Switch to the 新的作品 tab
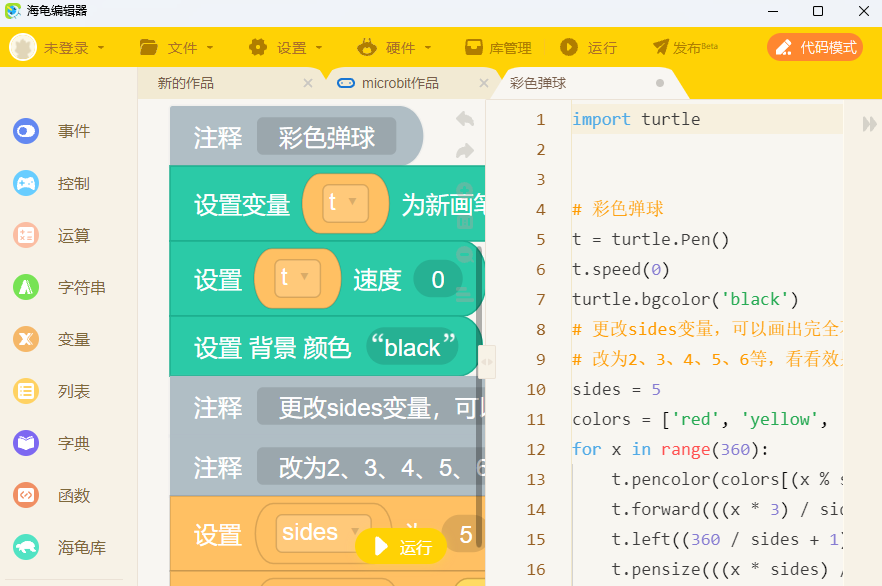 click(x=186, y=83)
